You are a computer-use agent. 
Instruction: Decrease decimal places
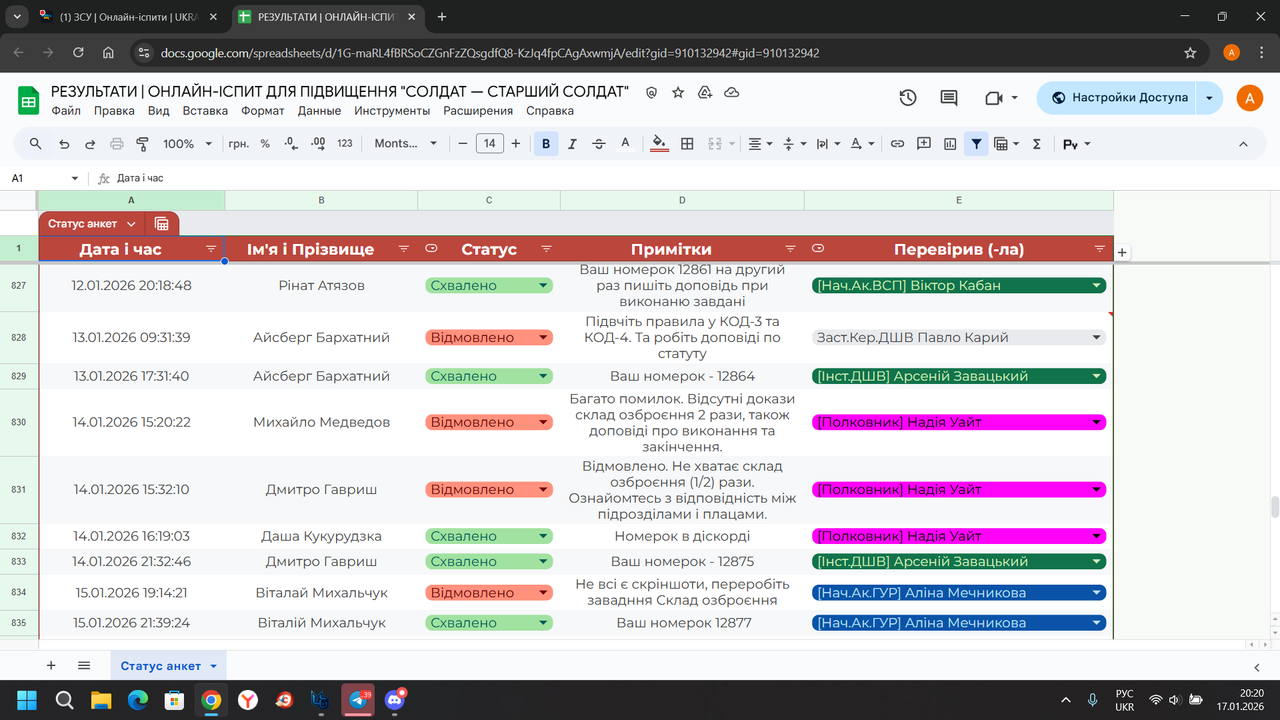point(291,144)
